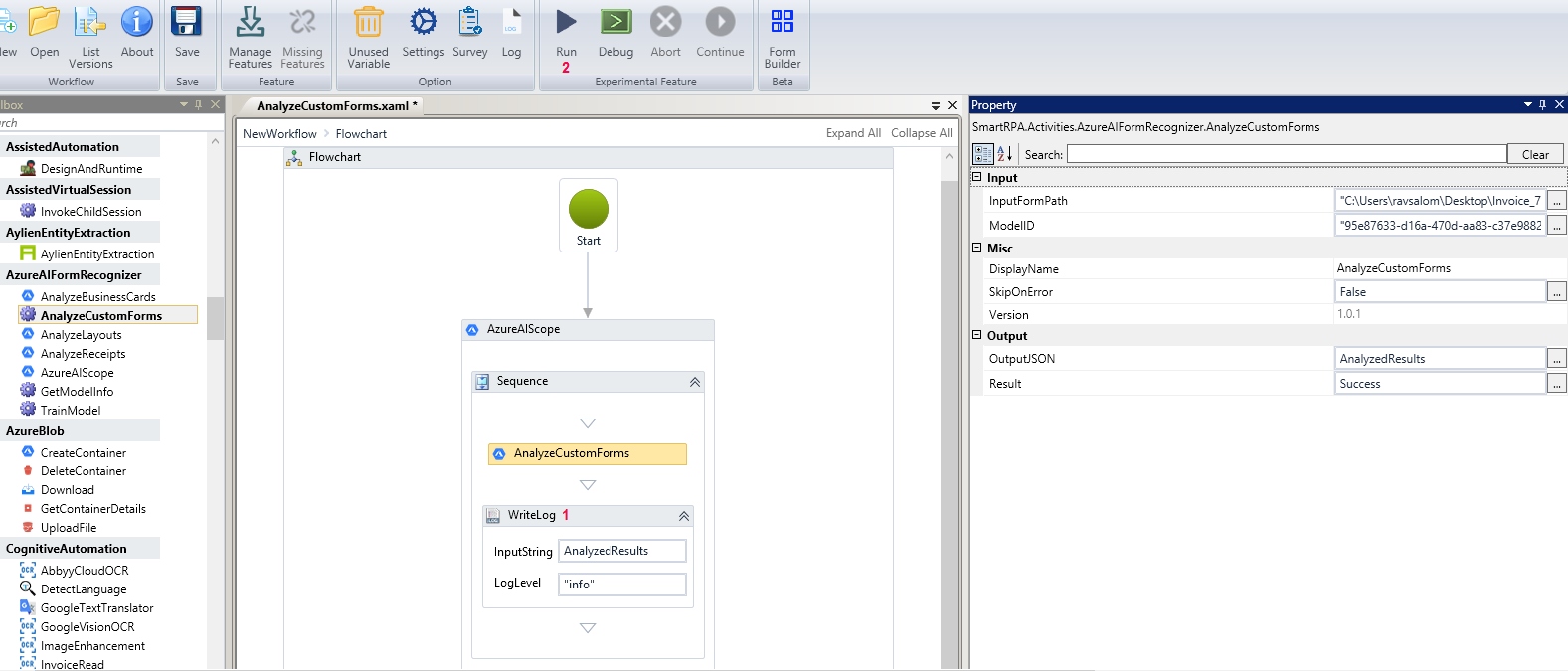This screenshot has width=1568, height=671.
Task: Select the AnalyzeCustomForms activity in Sequence
Action: [x=588, y=454]
